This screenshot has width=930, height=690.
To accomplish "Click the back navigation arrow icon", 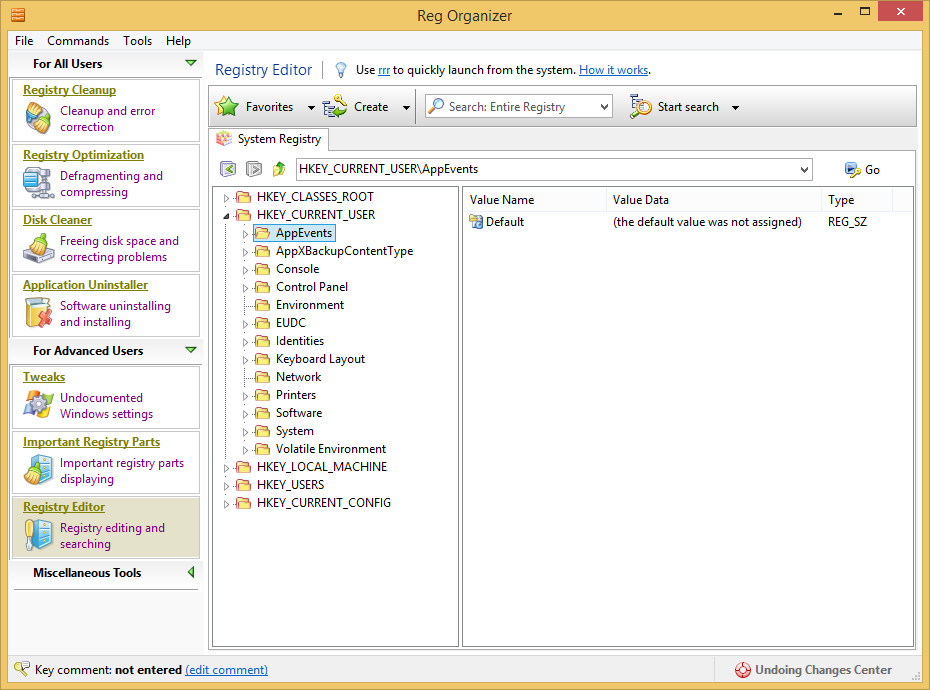I will click(228, 170).
